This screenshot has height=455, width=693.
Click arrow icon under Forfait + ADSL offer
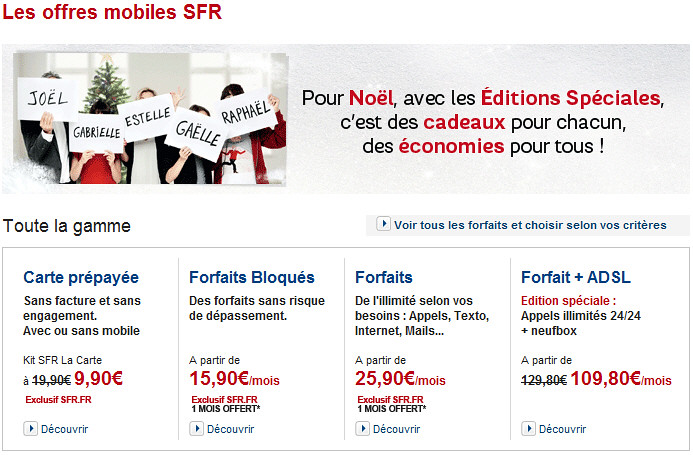(x=528, y=429)
